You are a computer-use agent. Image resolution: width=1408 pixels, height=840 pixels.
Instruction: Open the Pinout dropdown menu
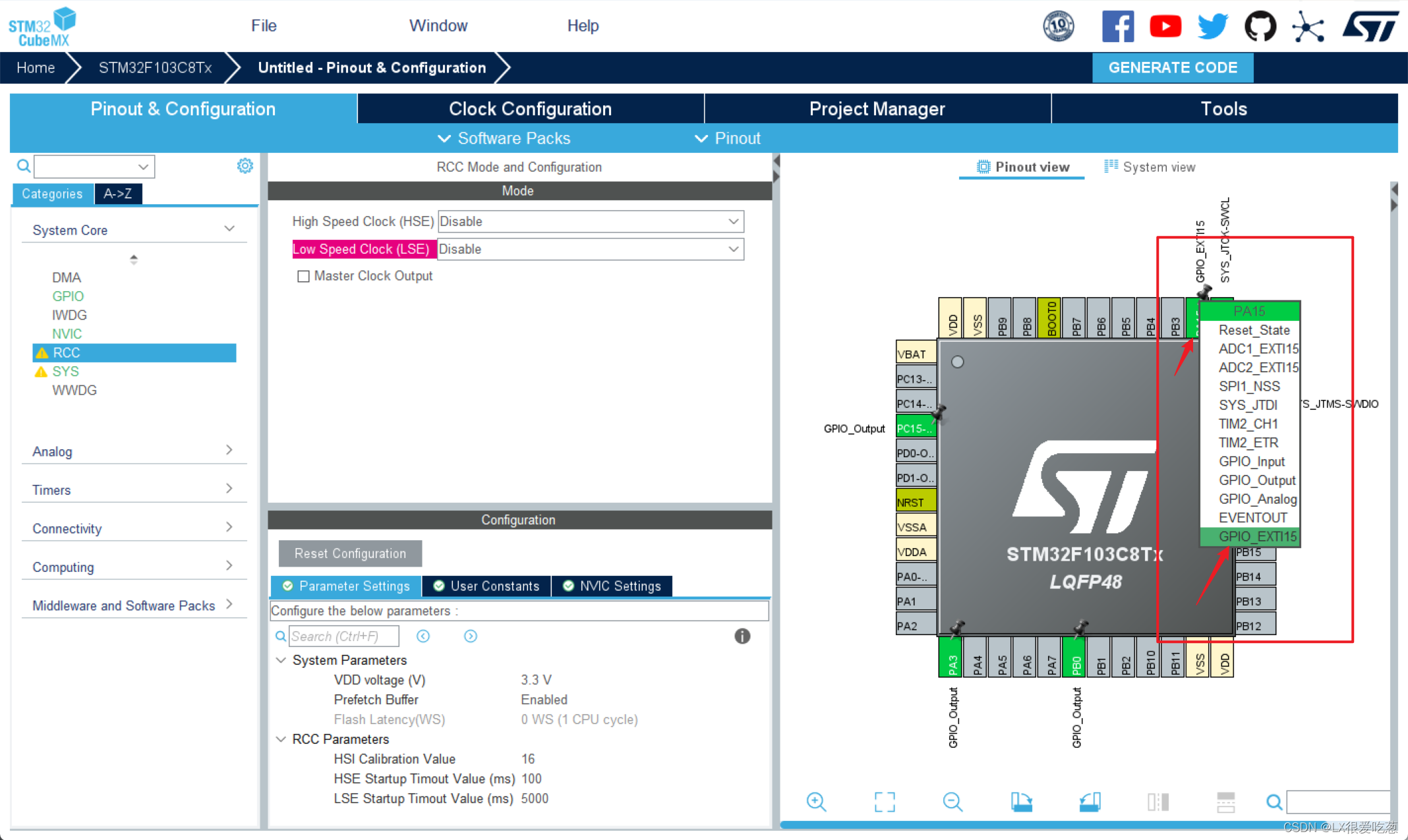pos(728,138)
